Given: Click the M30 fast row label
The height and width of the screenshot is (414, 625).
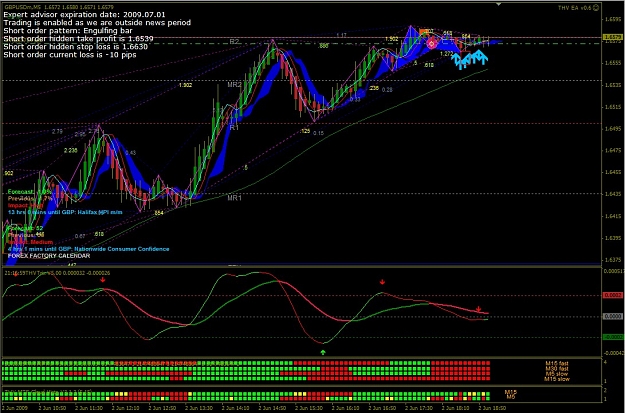Looking at the screenshot, I should coord(557,369).
